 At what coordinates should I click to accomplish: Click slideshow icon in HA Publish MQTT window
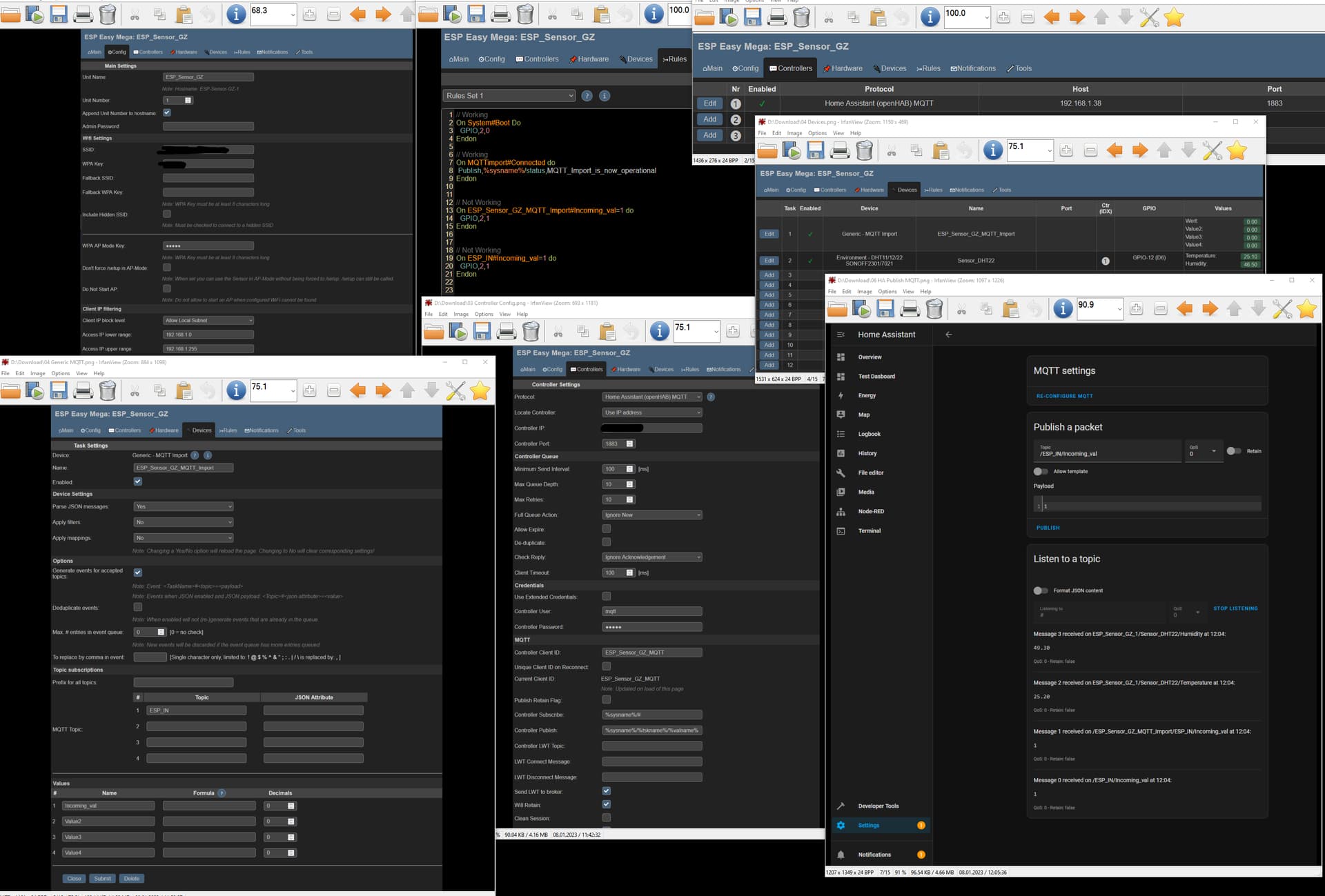[861, 310]
